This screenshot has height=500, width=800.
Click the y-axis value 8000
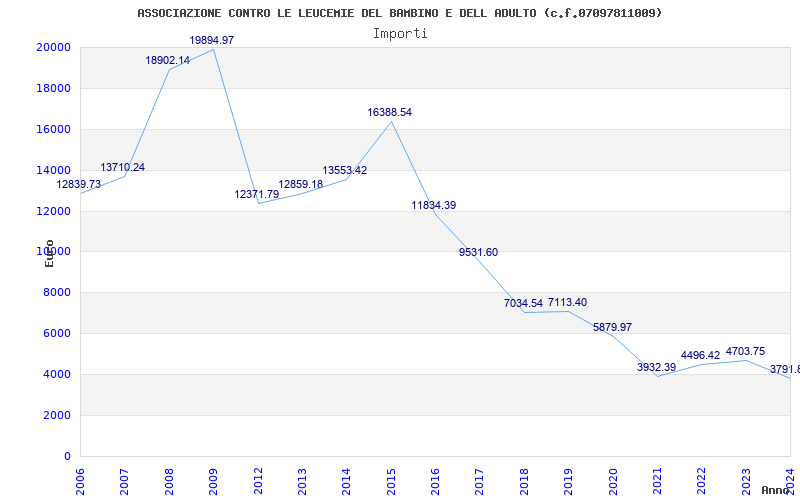tap(56, 292)
